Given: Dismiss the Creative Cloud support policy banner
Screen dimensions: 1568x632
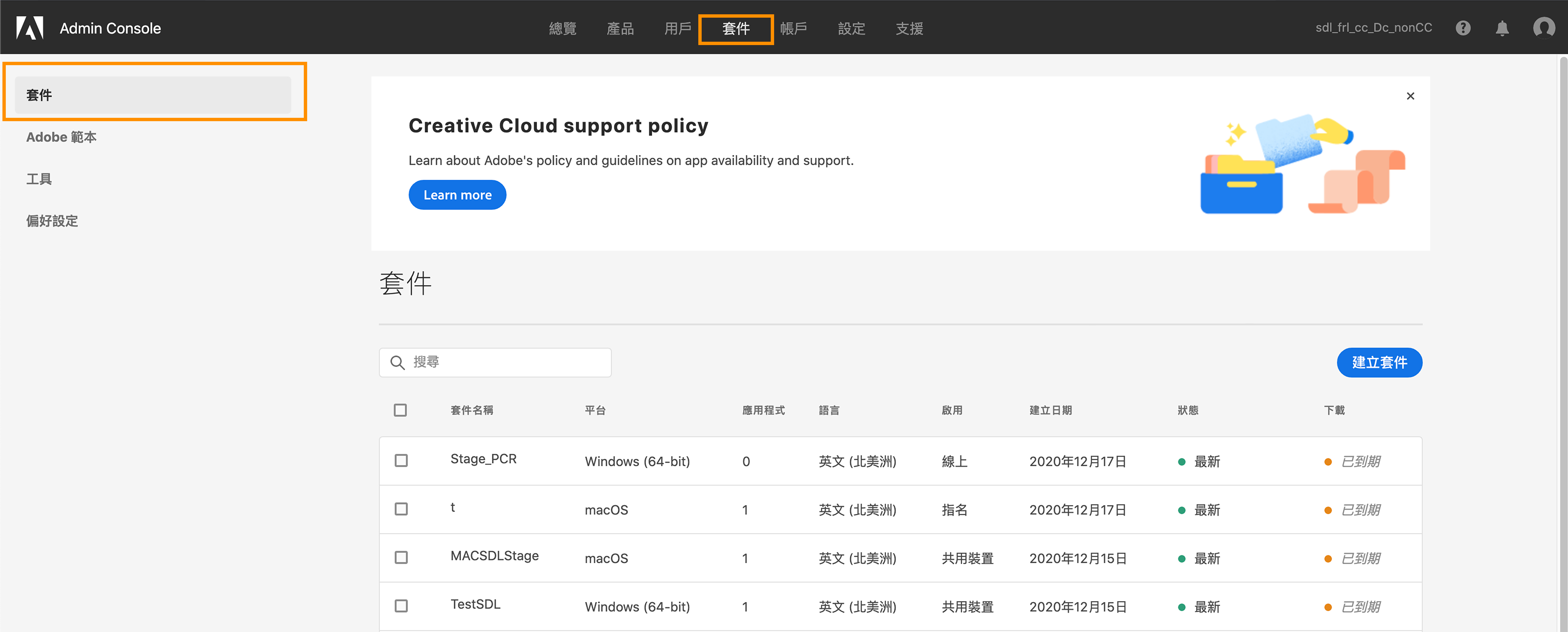Looking at the screenshot, I should [x=1410, y=96].
